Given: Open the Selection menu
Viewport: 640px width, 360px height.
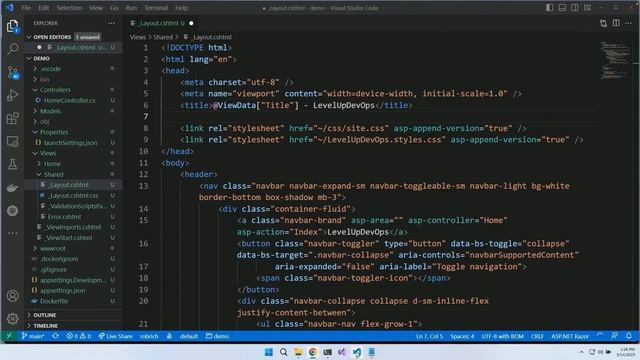Looking at the screenshot, I should (x=69, y=8).
